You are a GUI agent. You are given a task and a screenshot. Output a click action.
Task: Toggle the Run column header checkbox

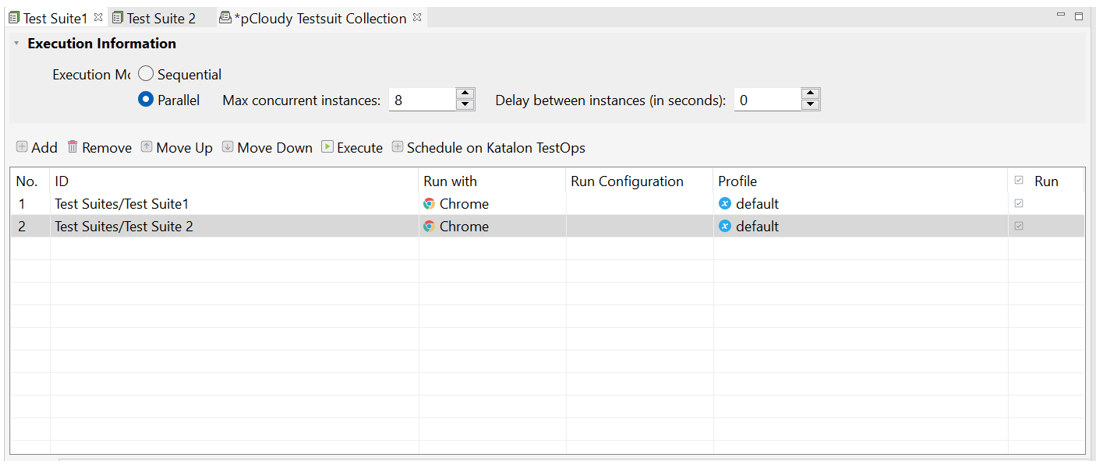pyautogui.click(x=1019, y=181)
